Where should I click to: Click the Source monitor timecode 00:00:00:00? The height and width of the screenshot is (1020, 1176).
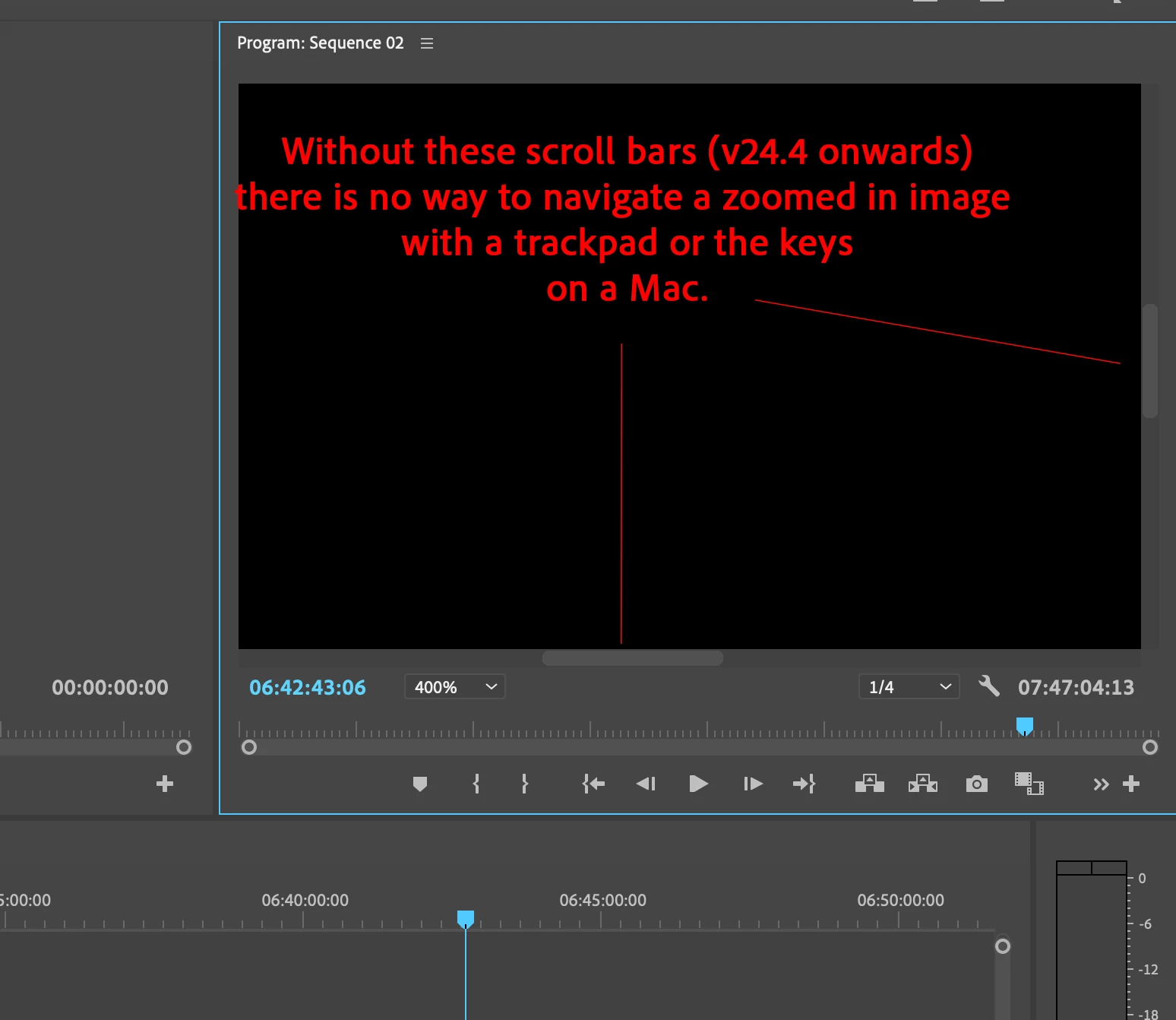[110, 688]
